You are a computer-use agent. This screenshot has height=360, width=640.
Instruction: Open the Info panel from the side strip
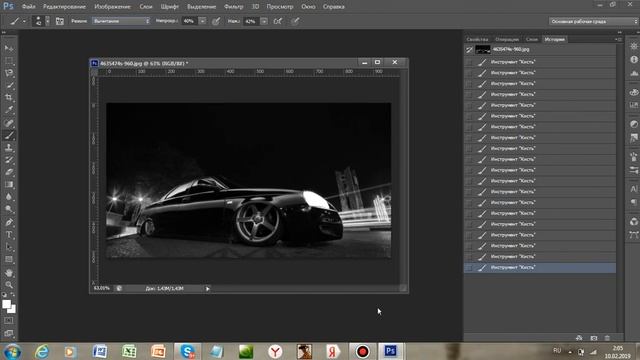[633, 60]
